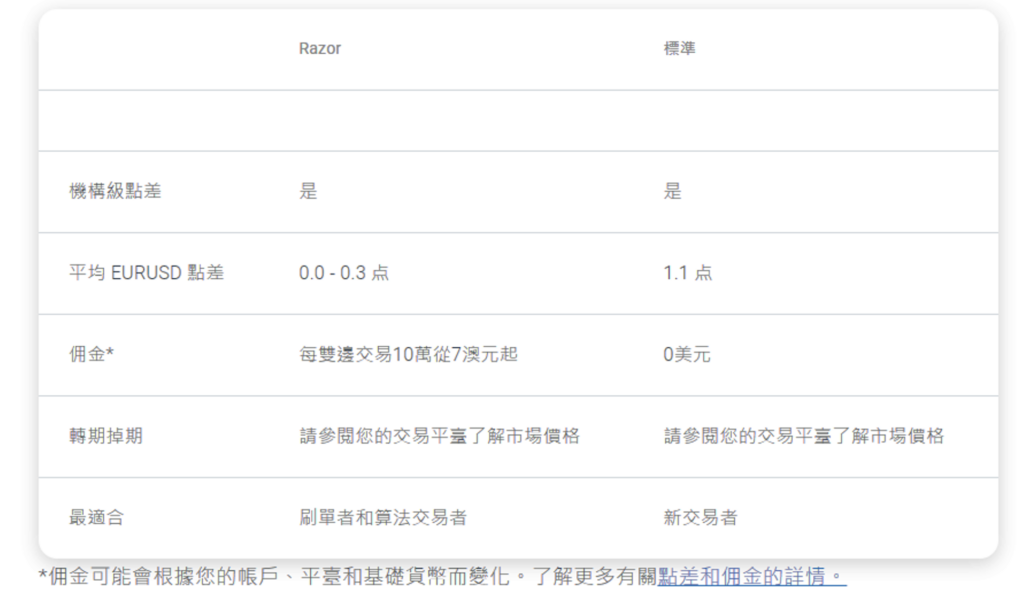Click the 1.1 点 spread value

(688, 273)
